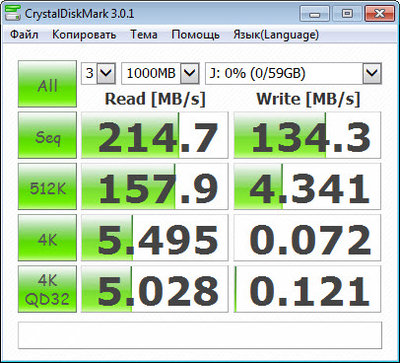
Task: Close the CrystalDiskMark window
Action: click(379, 14)
